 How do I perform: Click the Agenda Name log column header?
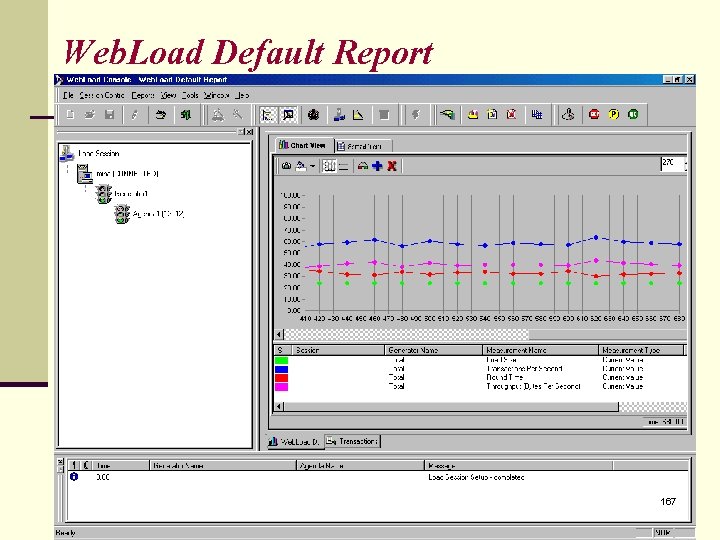coord(360,465)
